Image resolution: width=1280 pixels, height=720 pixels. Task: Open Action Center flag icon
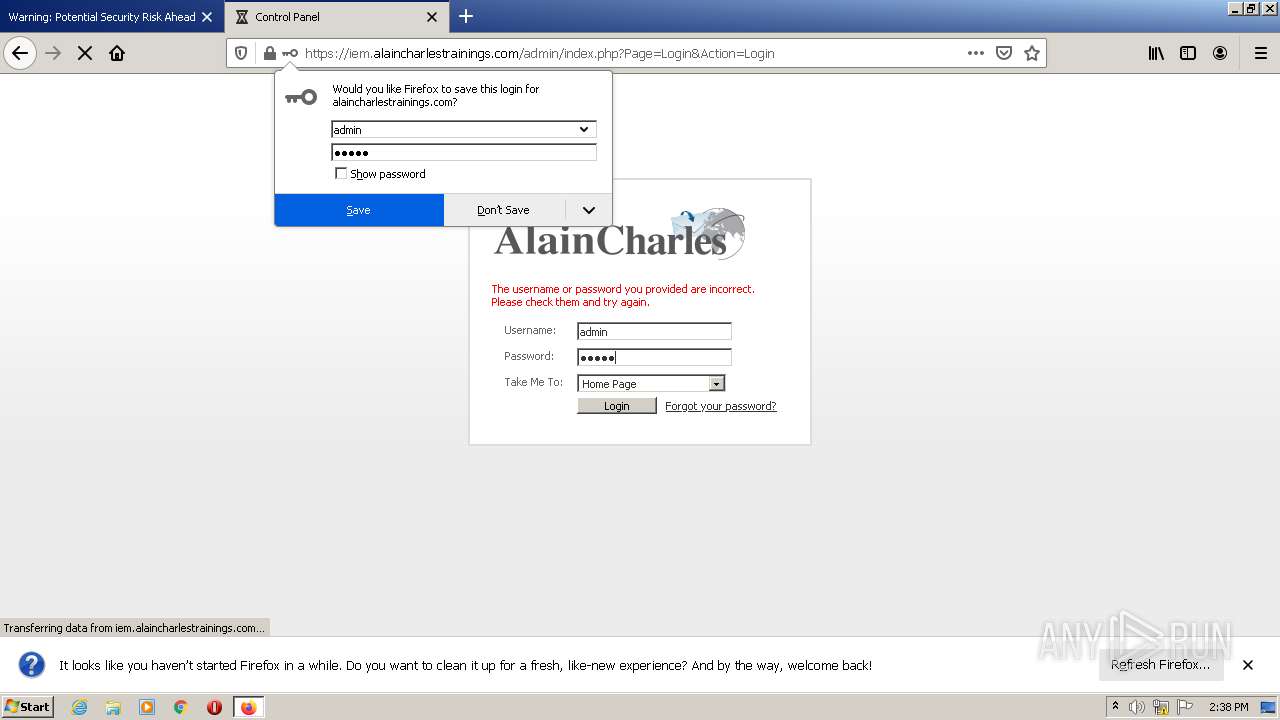point(1185,707)
